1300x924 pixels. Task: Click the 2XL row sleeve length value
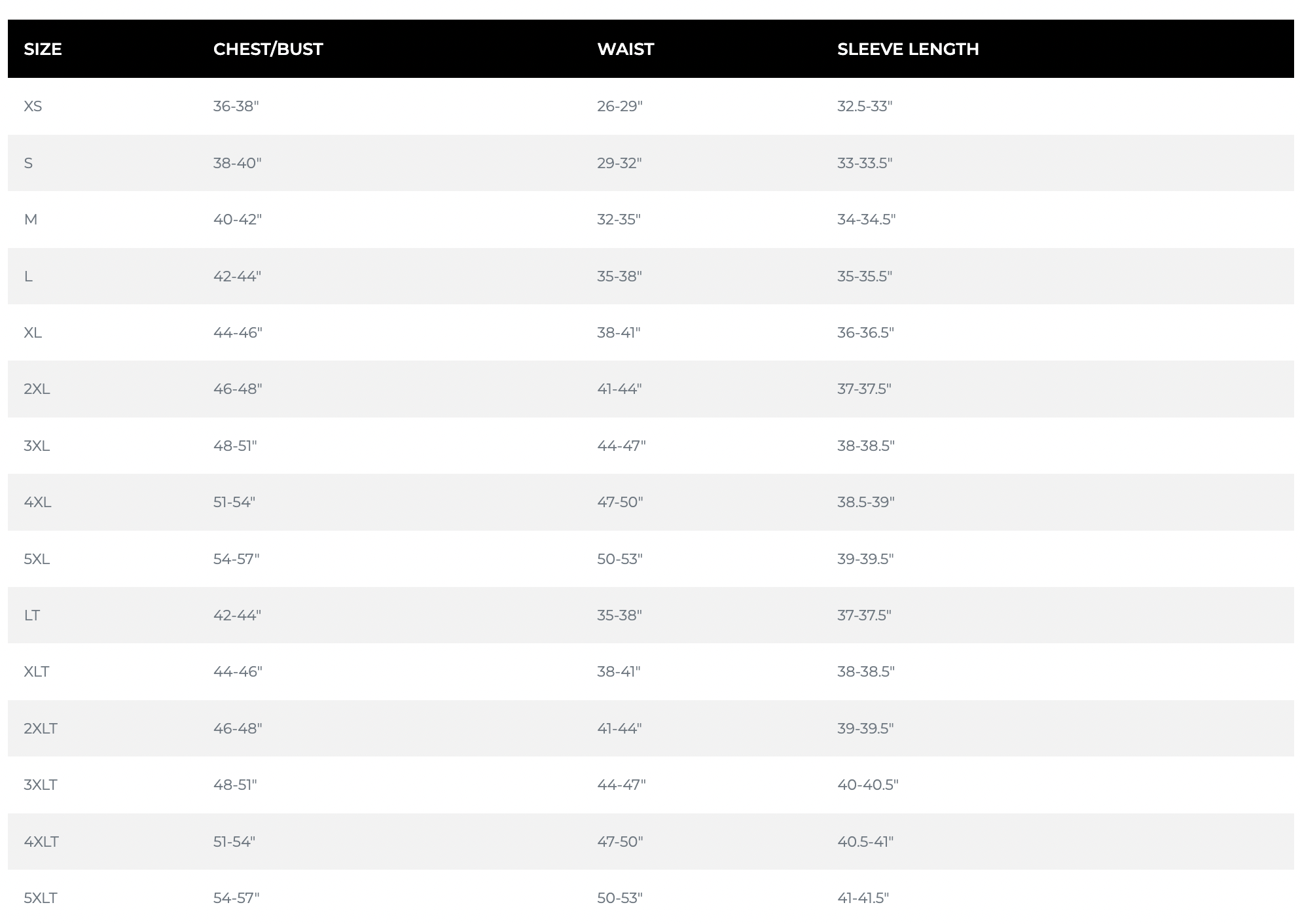coord(864,389)
